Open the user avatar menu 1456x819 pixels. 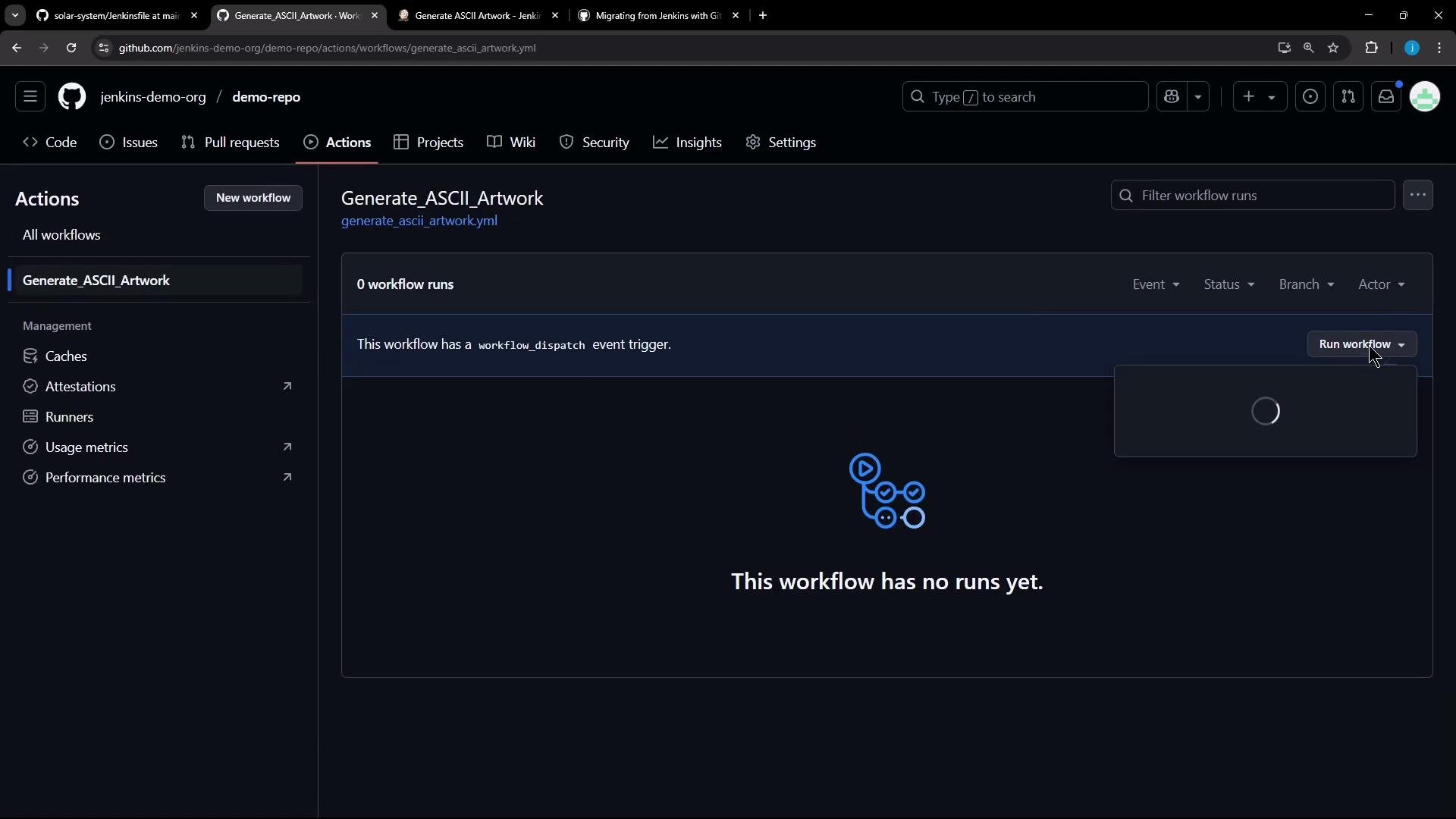pos(1425,97)
